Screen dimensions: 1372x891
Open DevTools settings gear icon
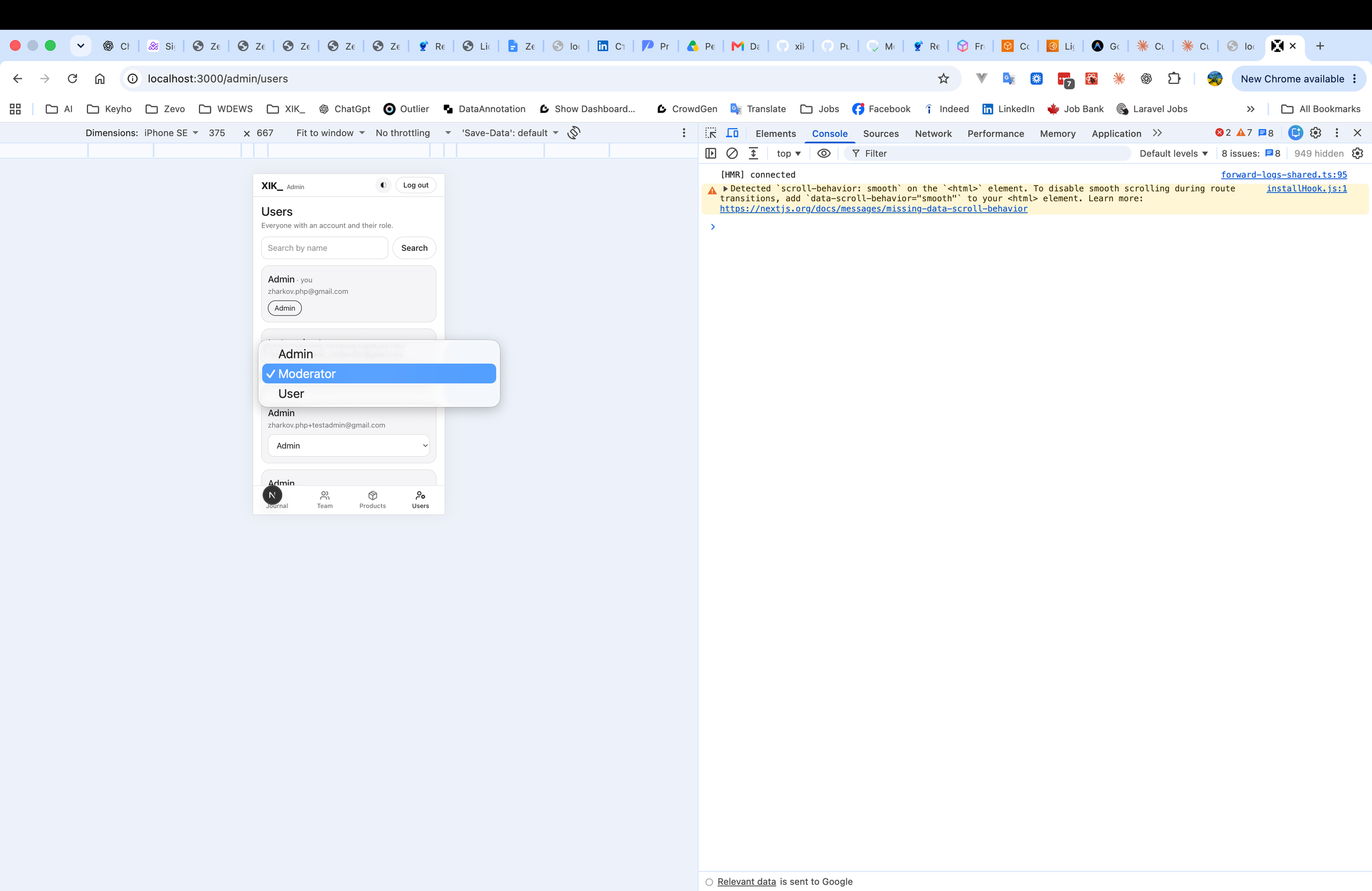tap(1315, 133)
